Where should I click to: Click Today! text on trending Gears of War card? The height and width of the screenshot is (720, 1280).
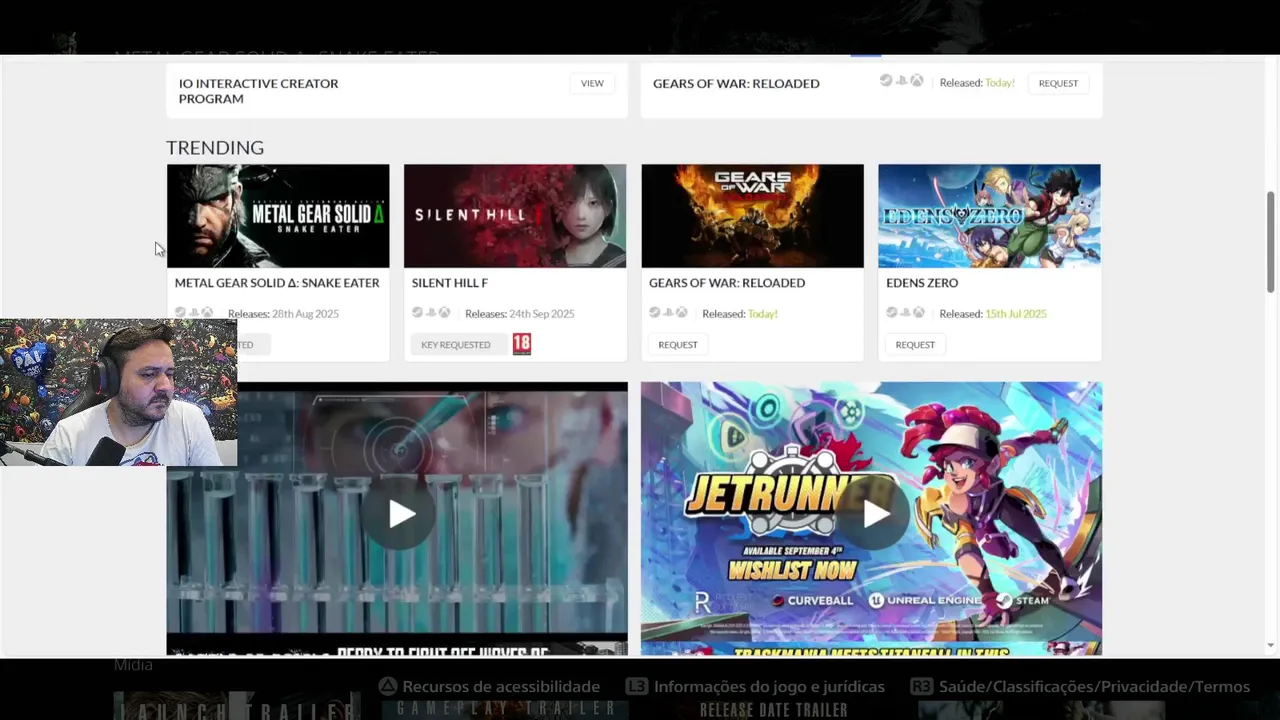(x=762, y=314)
